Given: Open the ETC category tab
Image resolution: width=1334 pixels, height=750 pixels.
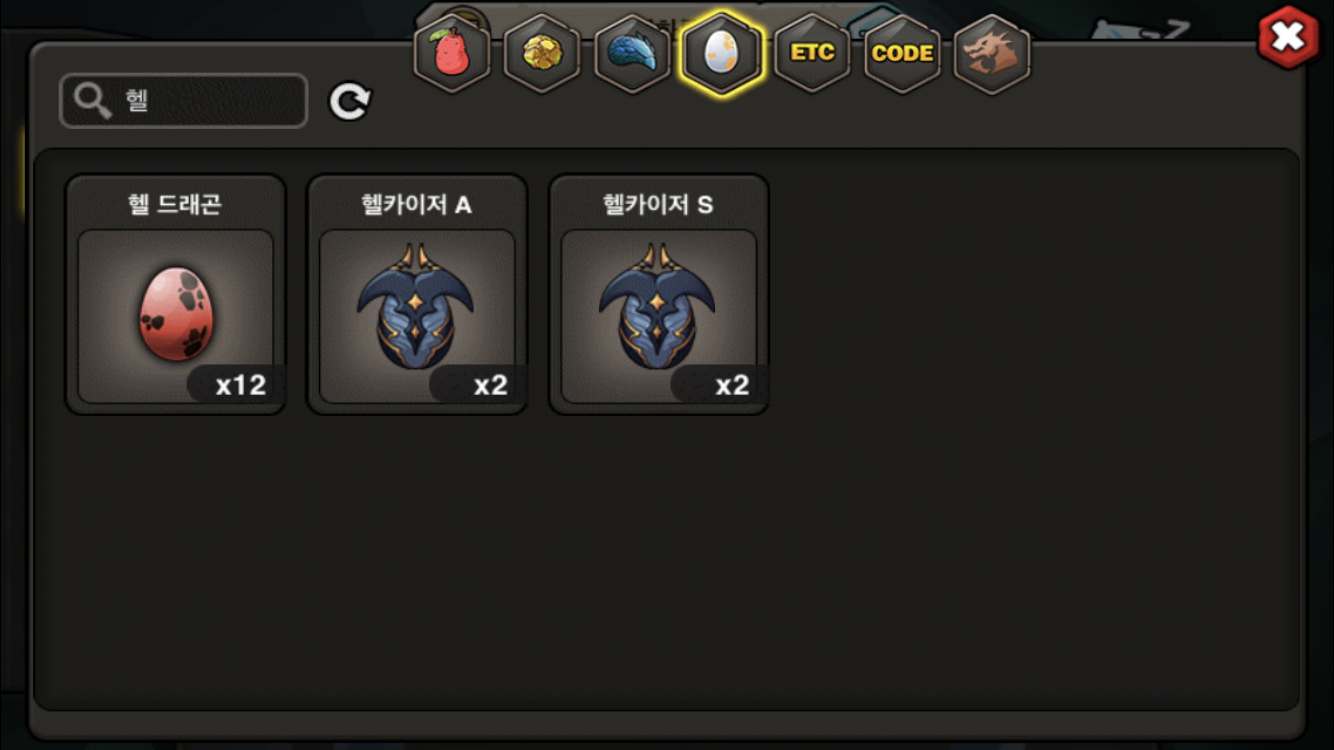Looking at the screenshot, I should click(812, 53).
